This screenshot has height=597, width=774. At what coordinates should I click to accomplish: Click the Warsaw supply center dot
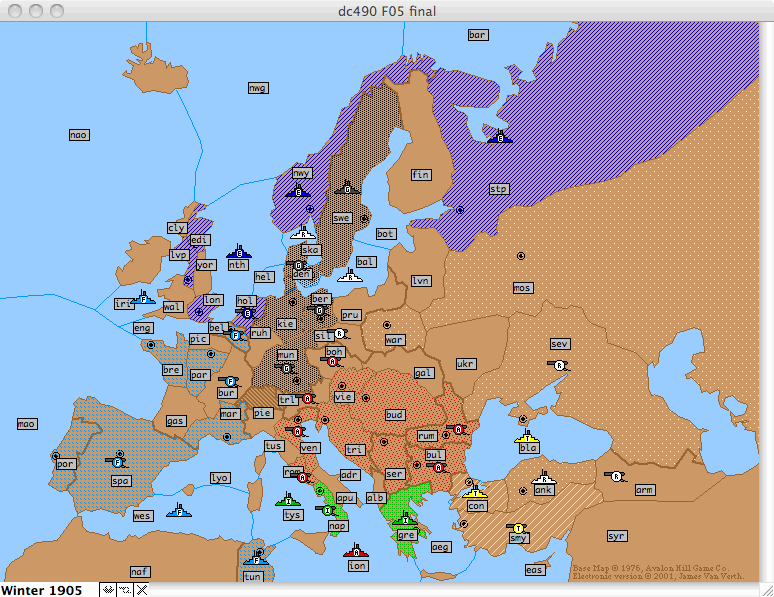coord(386,324)
